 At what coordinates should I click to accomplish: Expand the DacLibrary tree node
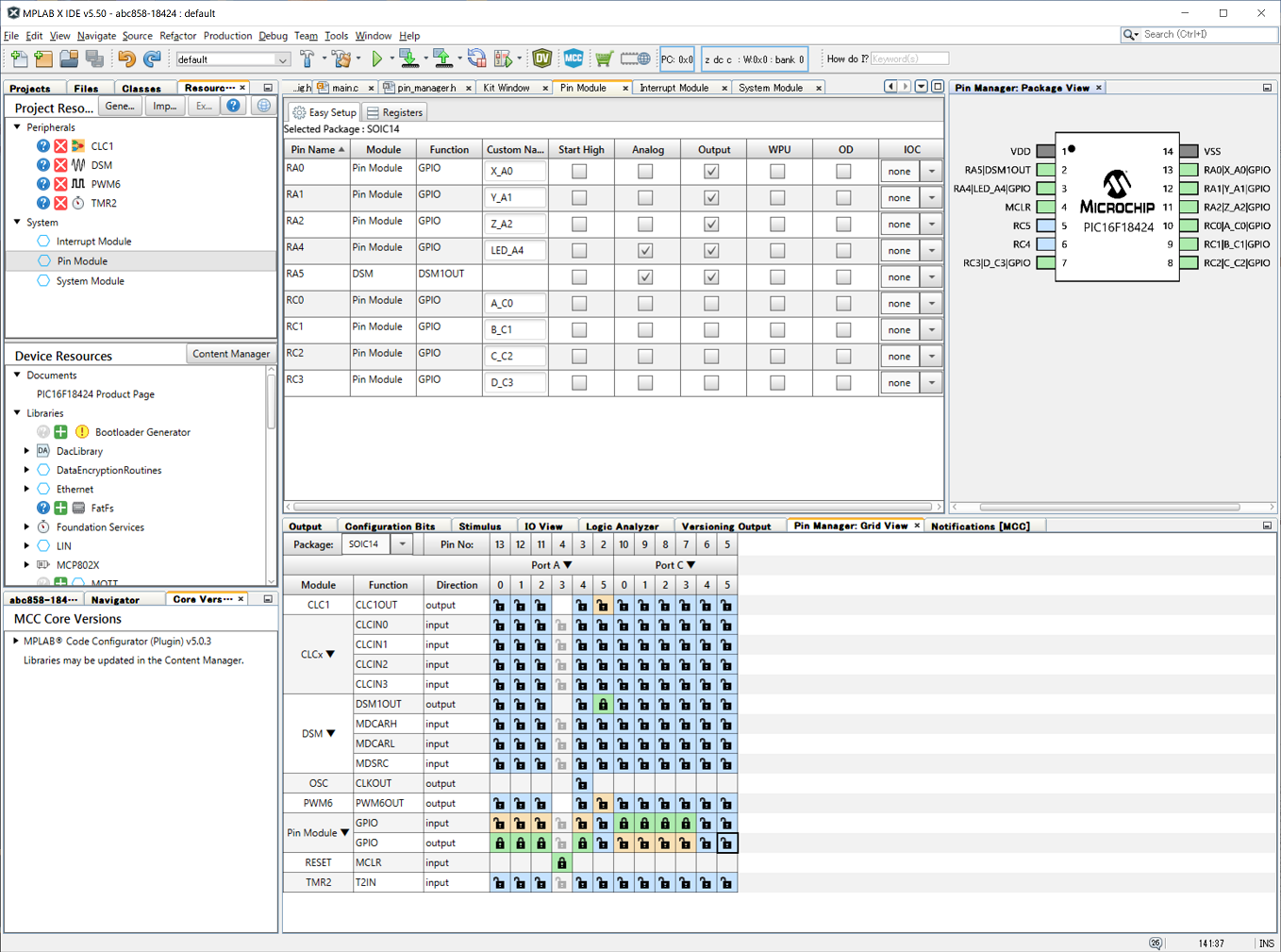26,451
